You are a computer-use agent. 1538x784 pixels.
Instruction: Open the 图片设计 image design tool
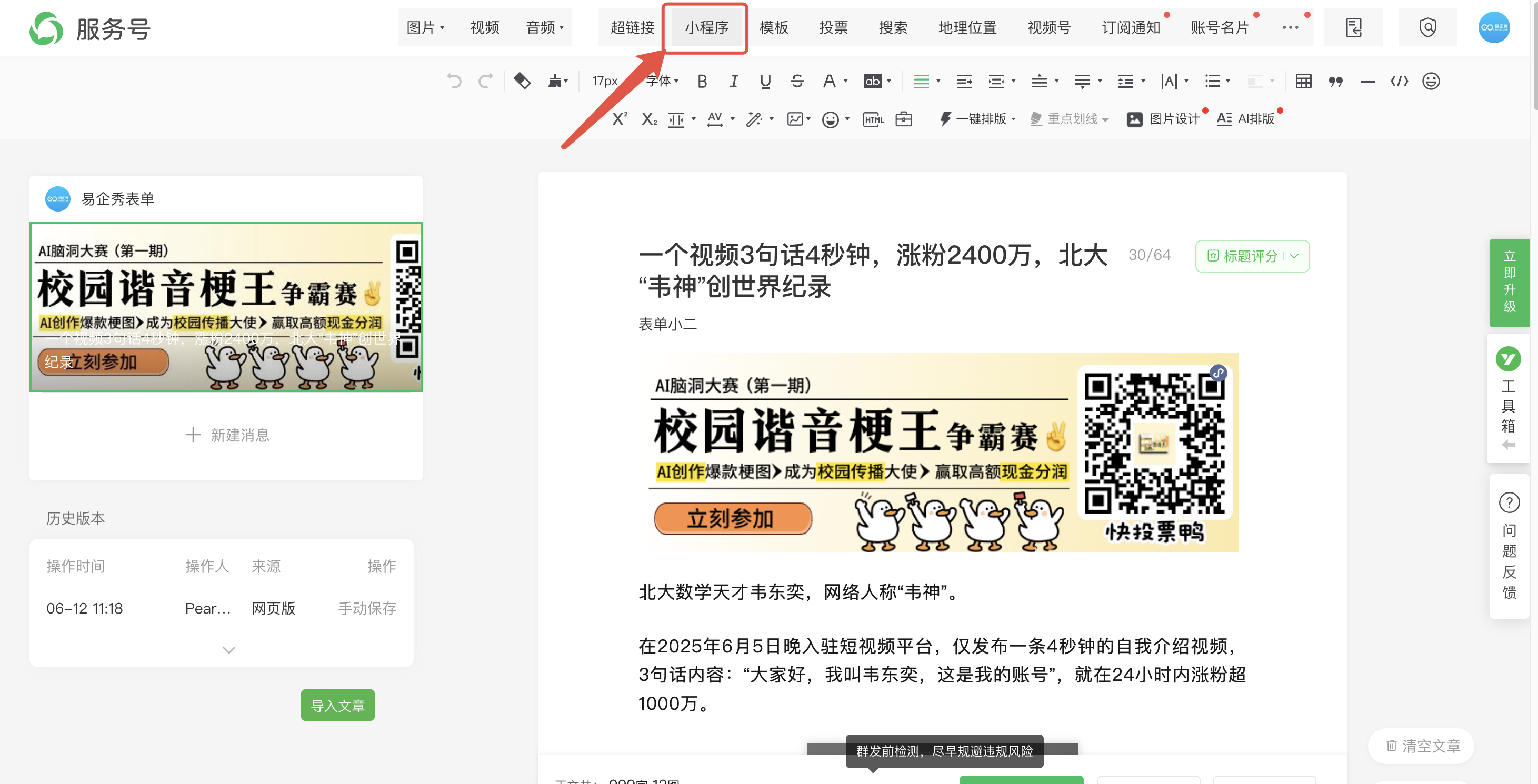click(1164, 119)
